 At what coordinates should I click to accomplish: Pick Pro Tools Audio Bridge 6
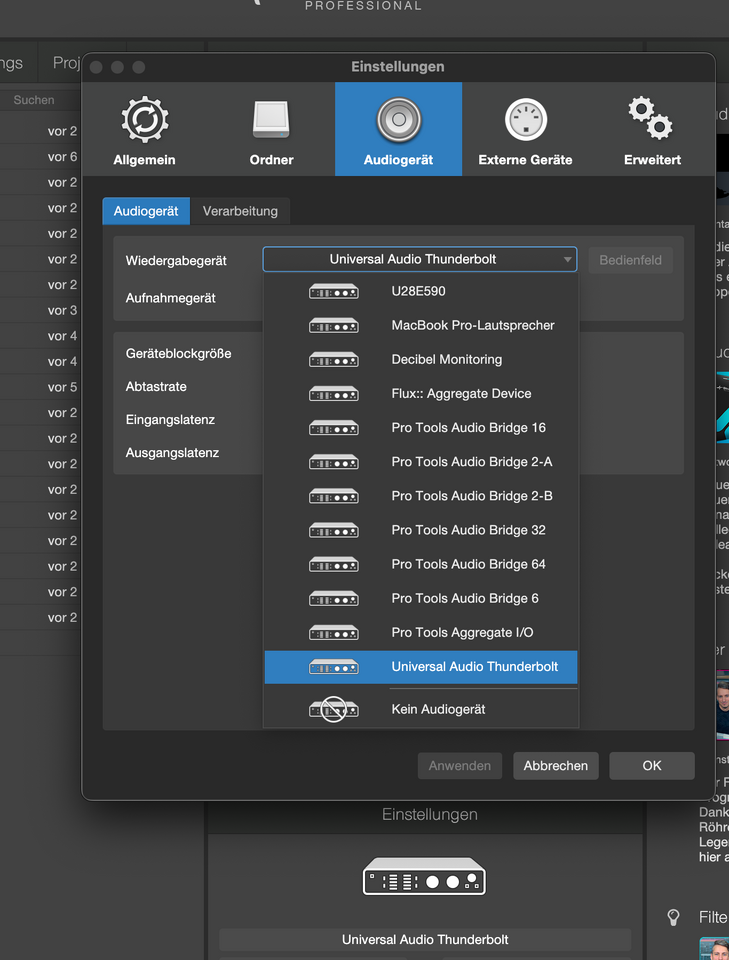[x=421, y=599]
